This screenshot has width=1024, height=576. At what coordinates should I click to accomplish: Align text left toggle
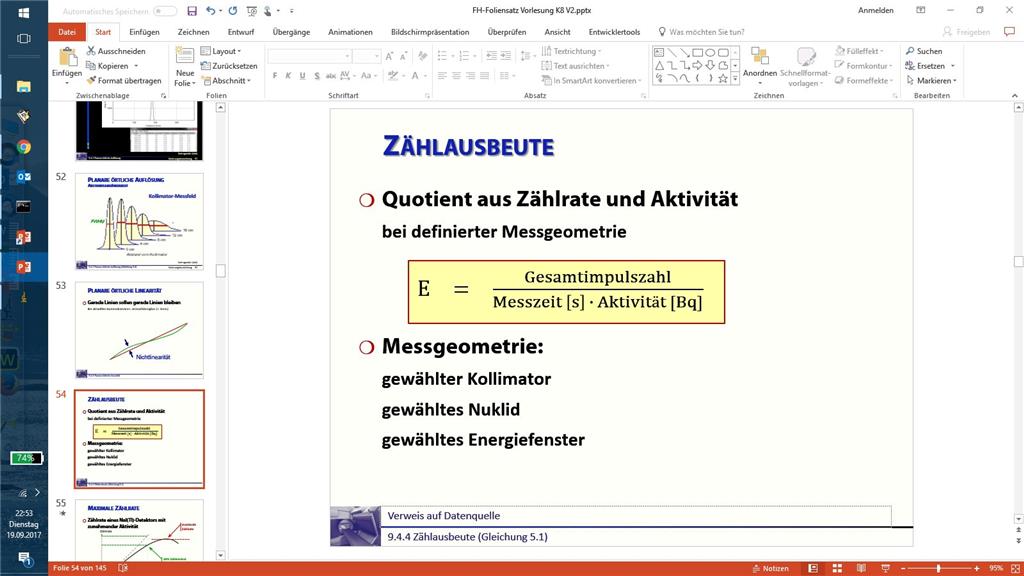click(x=442, y=76)
